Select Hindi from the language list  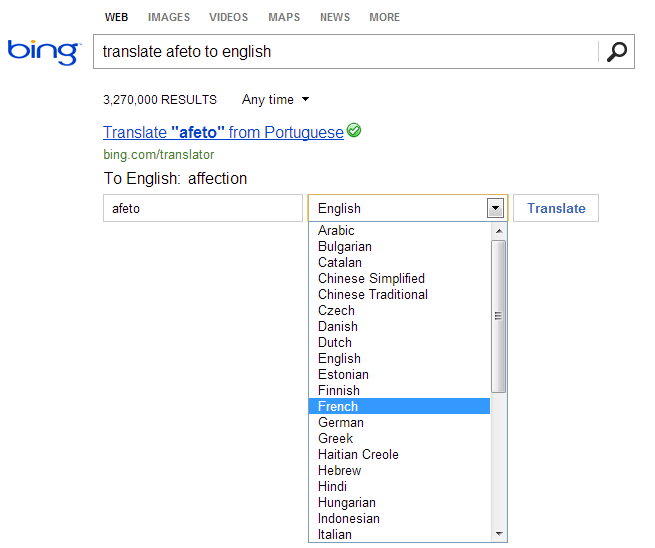point(399,487)
